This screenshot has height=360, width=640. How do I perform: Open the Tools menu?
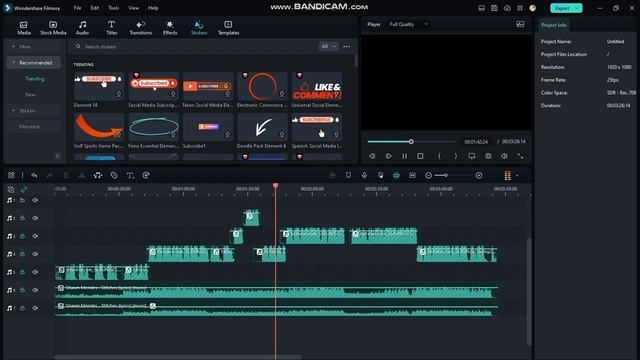click(113, 8)
